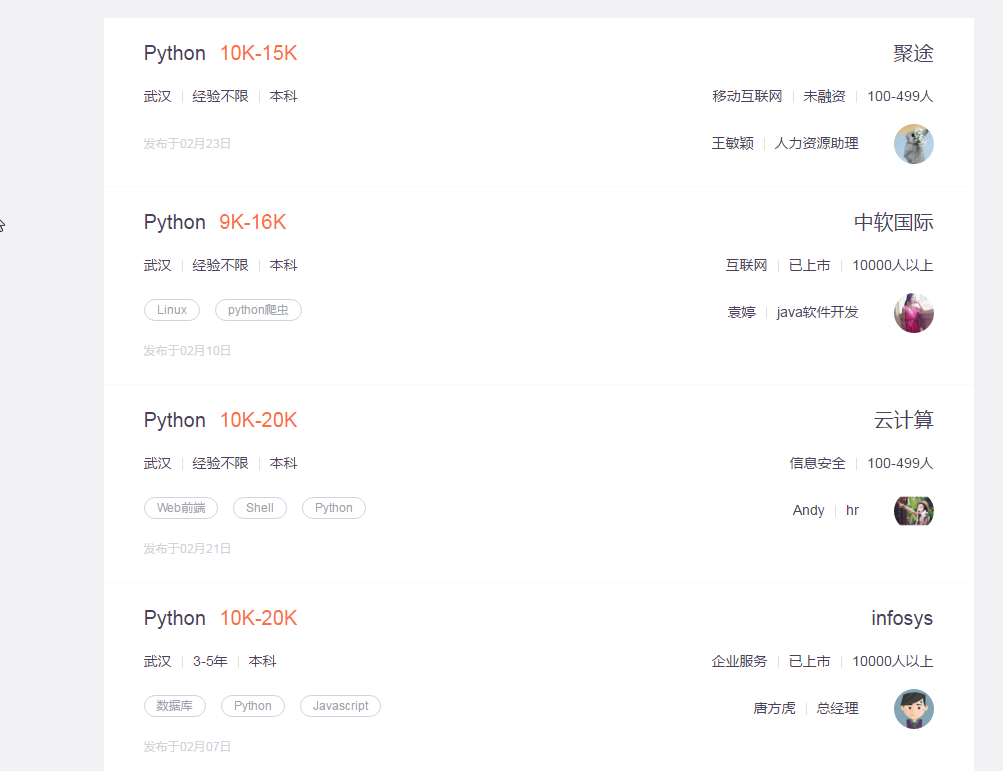Open recruiter 袁婷's avatar photo
Screen dimensions: 1003x771
[913, 313]
